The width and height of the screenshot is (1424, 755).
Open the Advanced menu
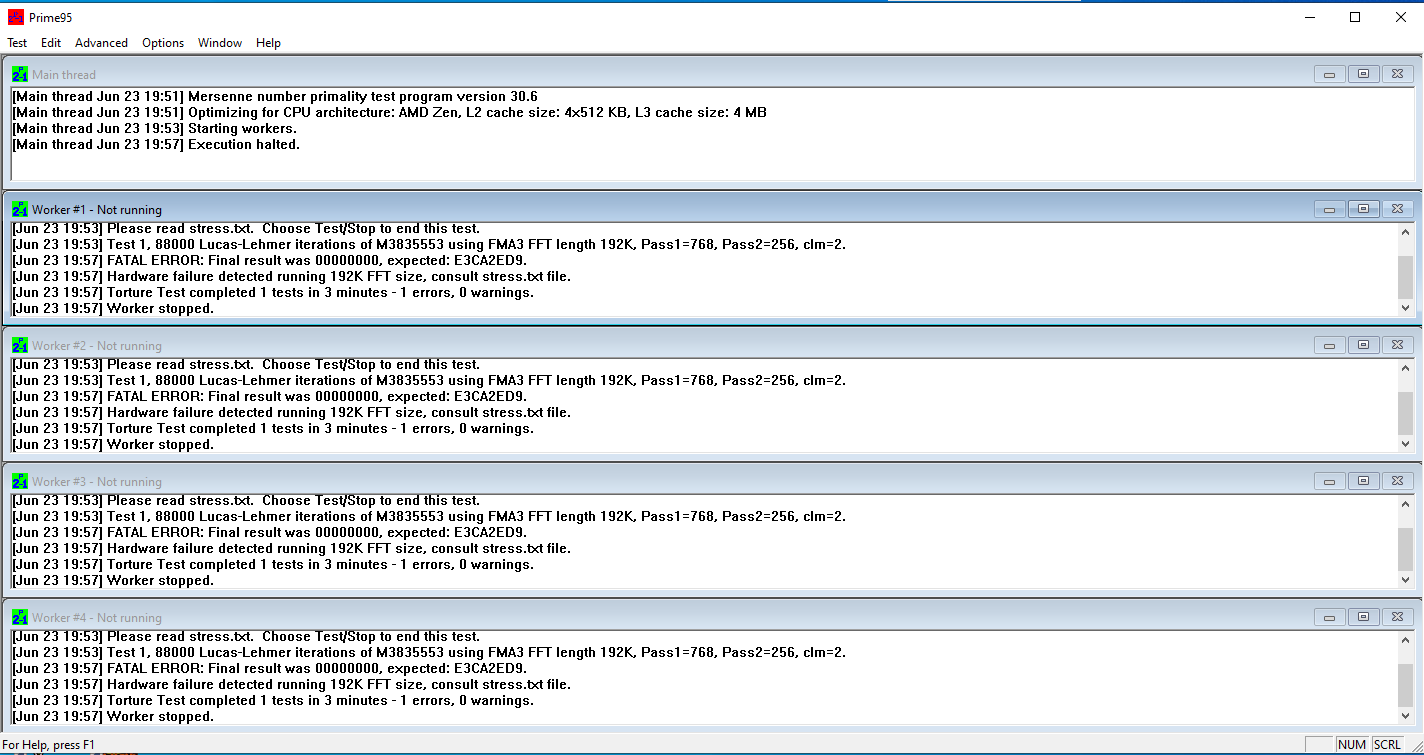(101, 43)
